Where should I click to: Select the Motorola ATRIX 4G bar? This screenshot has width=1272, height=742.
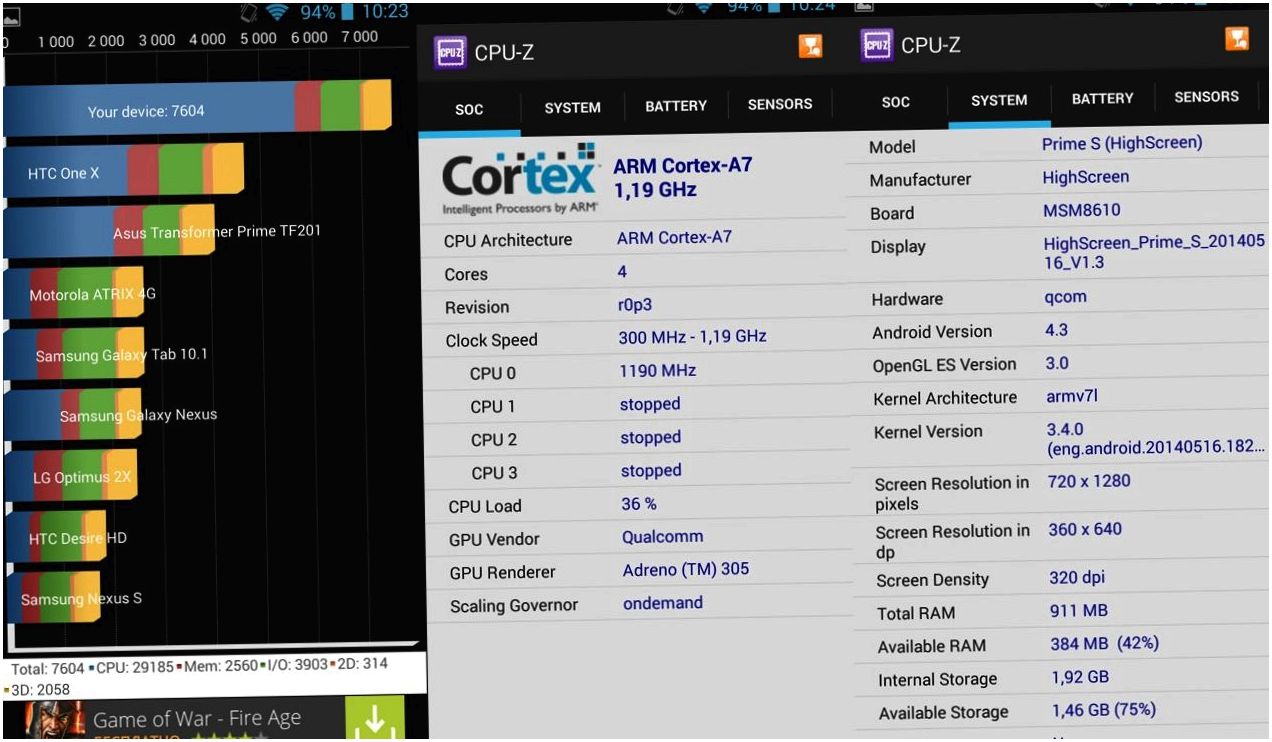[x=74, y=294]
